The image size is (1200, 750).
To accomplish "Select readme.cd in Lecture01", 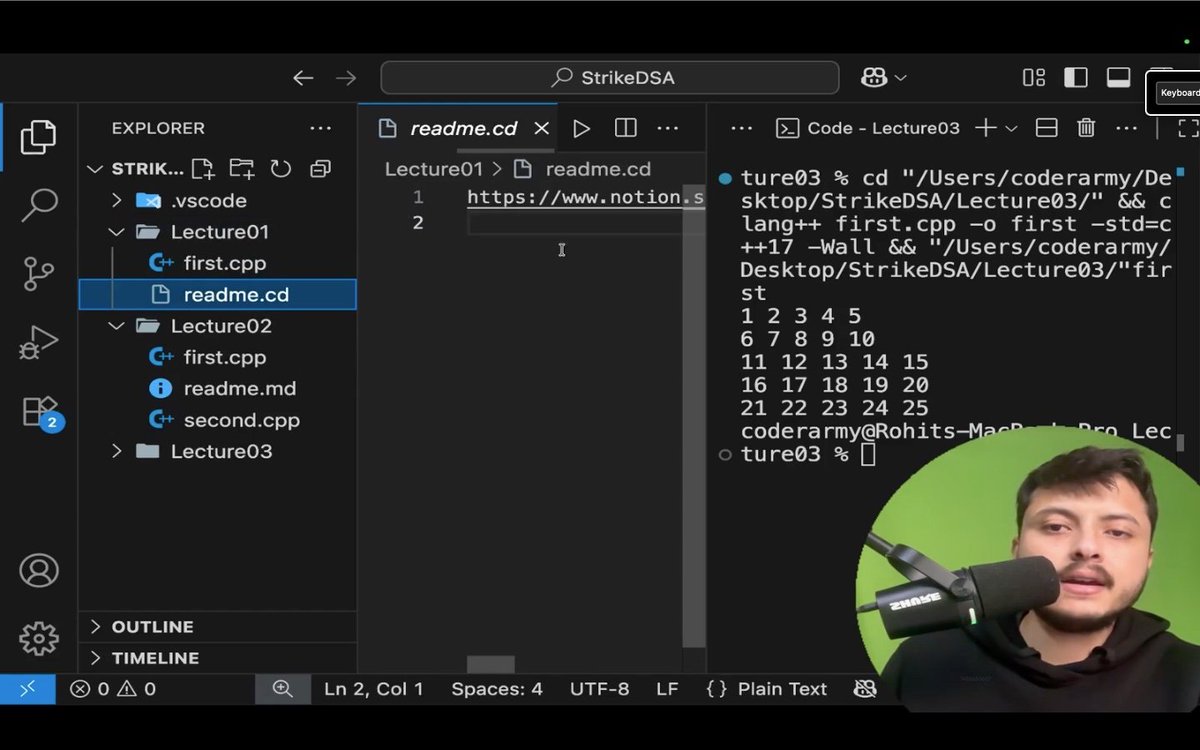I will tap(218, 294).
